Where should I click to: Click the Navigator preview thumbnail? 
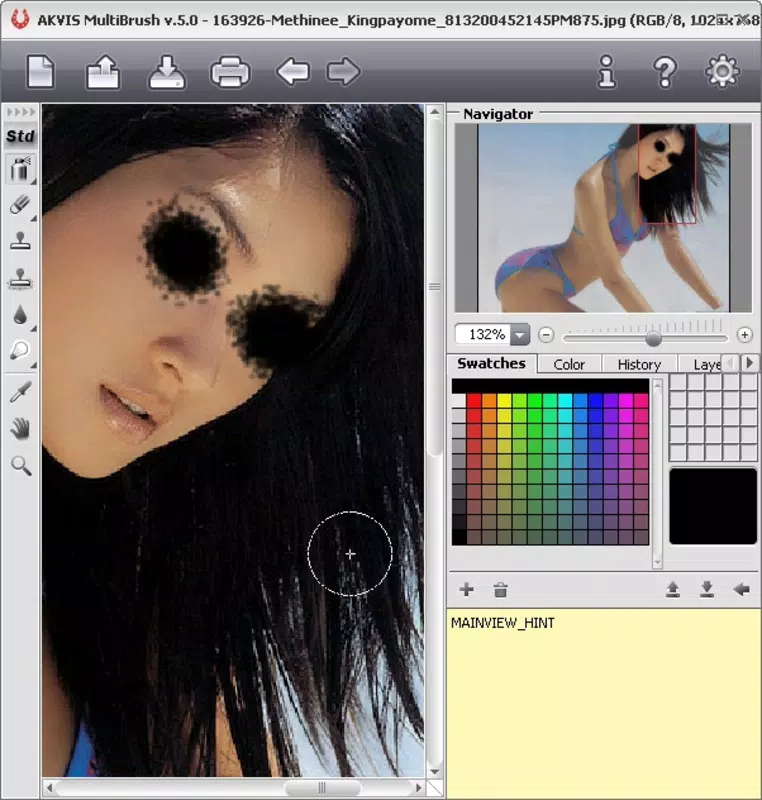pyautogui.click(x=603, y=218)
